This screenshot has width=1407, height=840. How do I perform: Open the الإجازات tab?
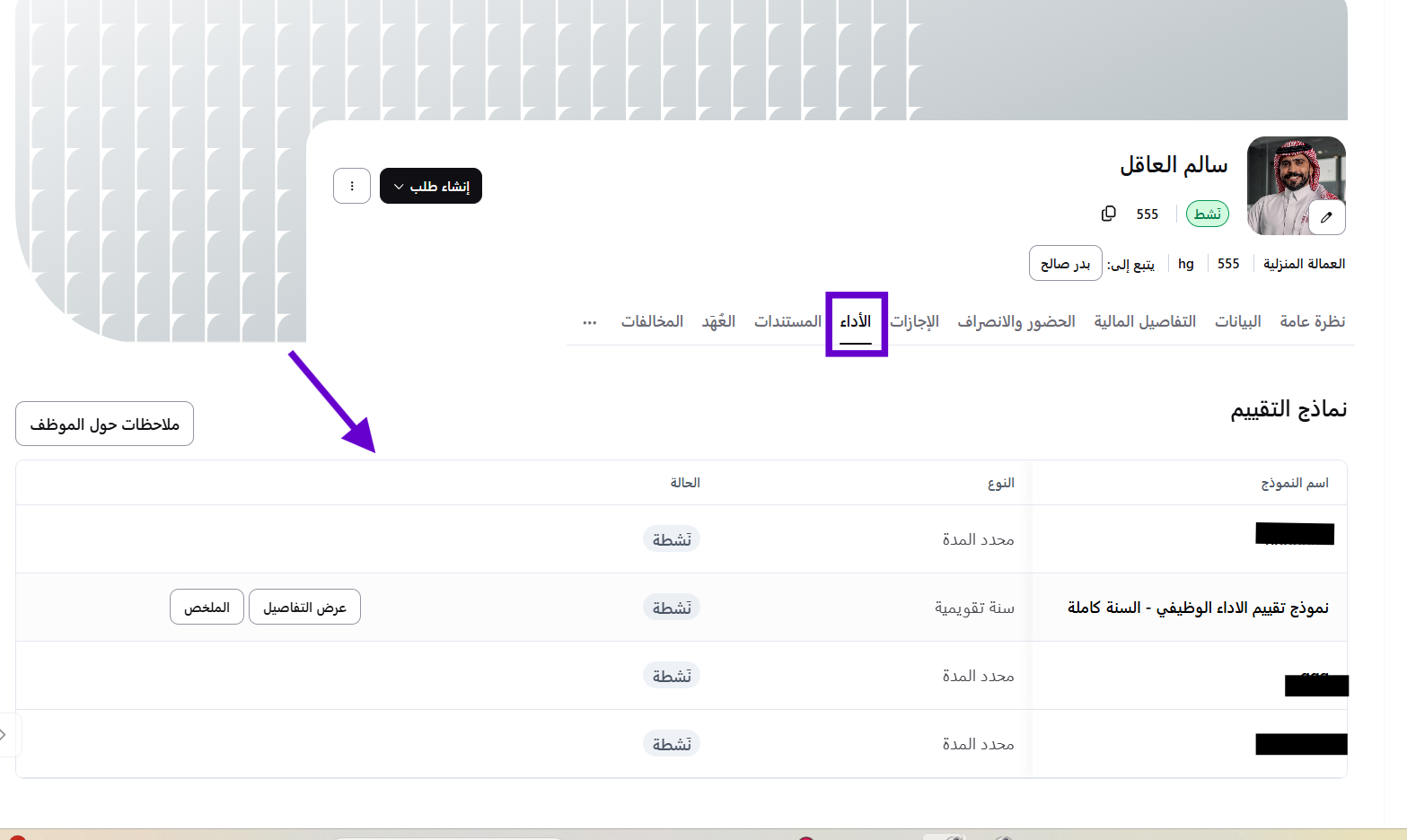pyautogui.click(x=914, y=321)
